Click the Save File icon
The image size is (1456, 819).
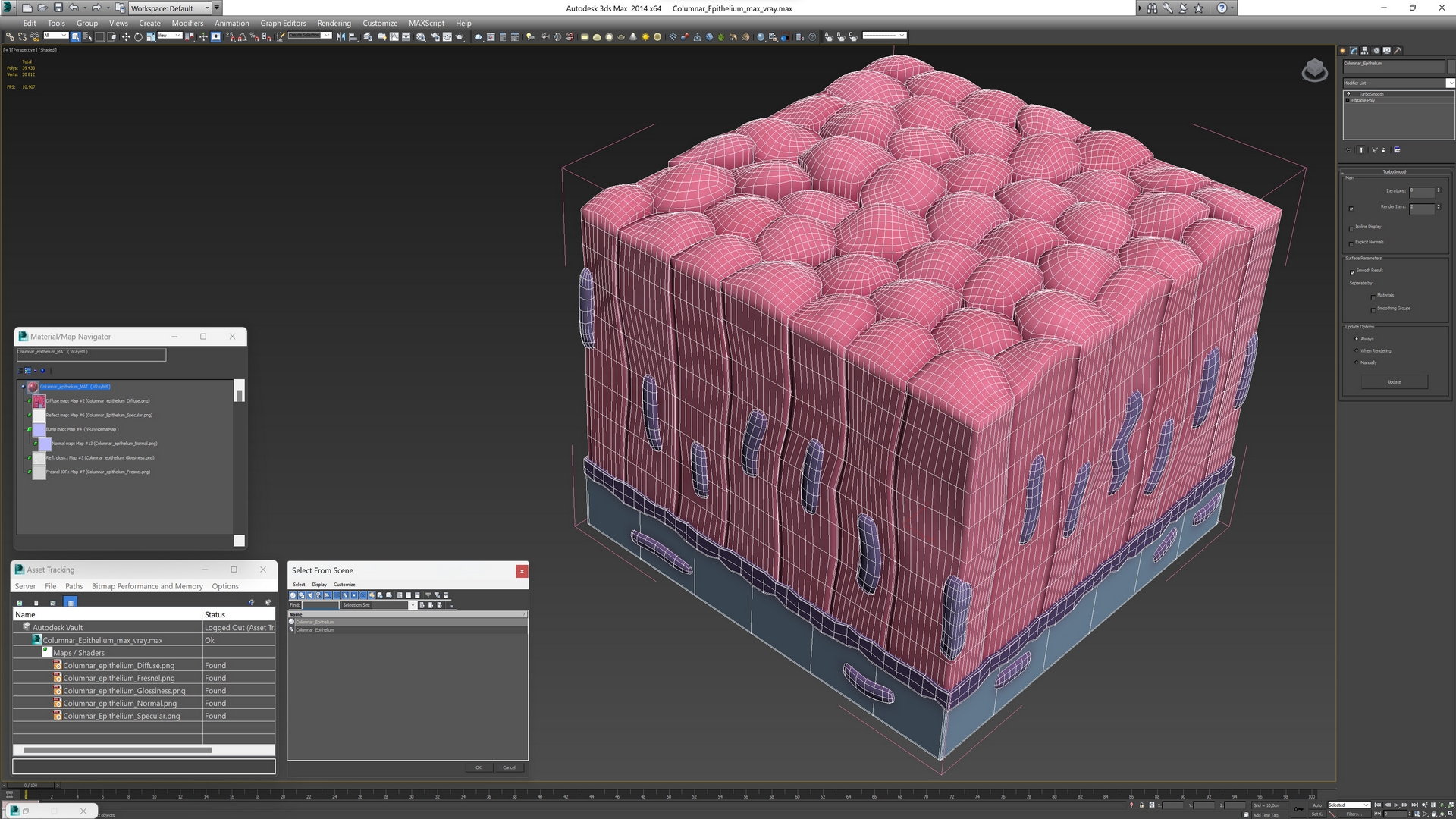point(58,8)
